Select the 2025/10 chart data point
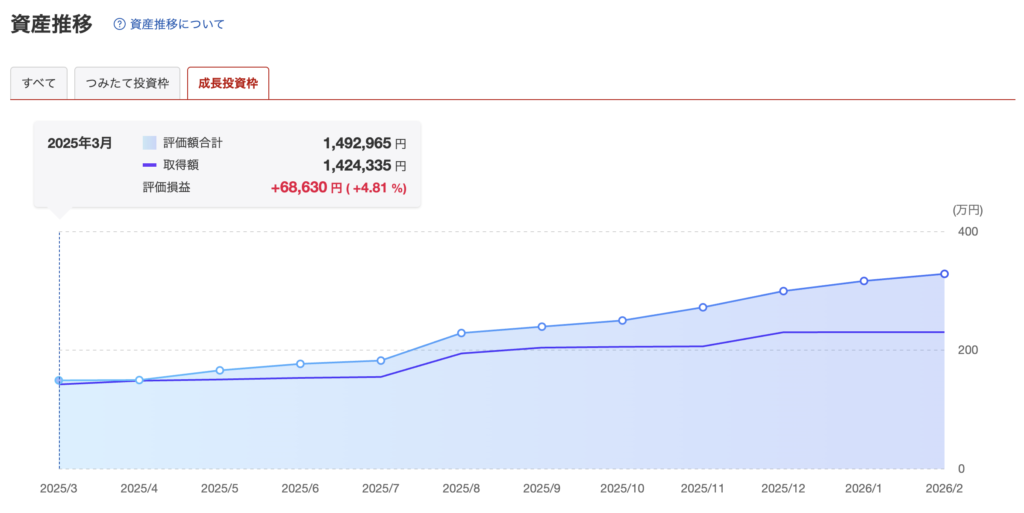 coord(622,321)
